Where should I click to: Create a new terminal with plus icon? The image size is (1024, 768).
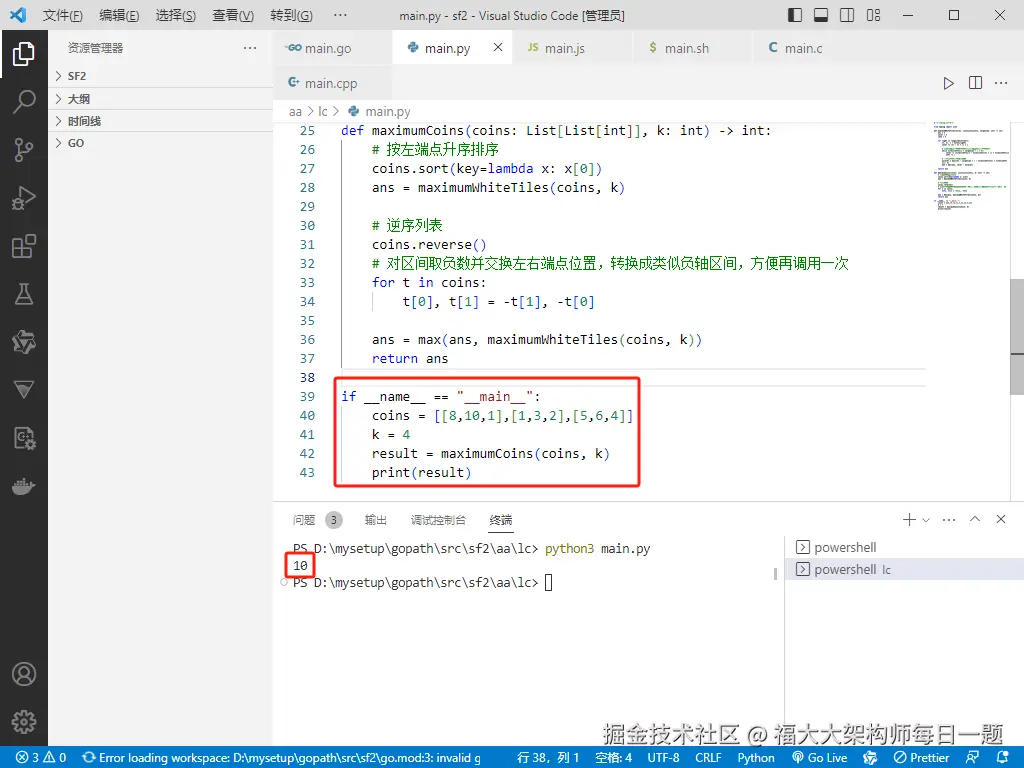click(x=909, y=519)
